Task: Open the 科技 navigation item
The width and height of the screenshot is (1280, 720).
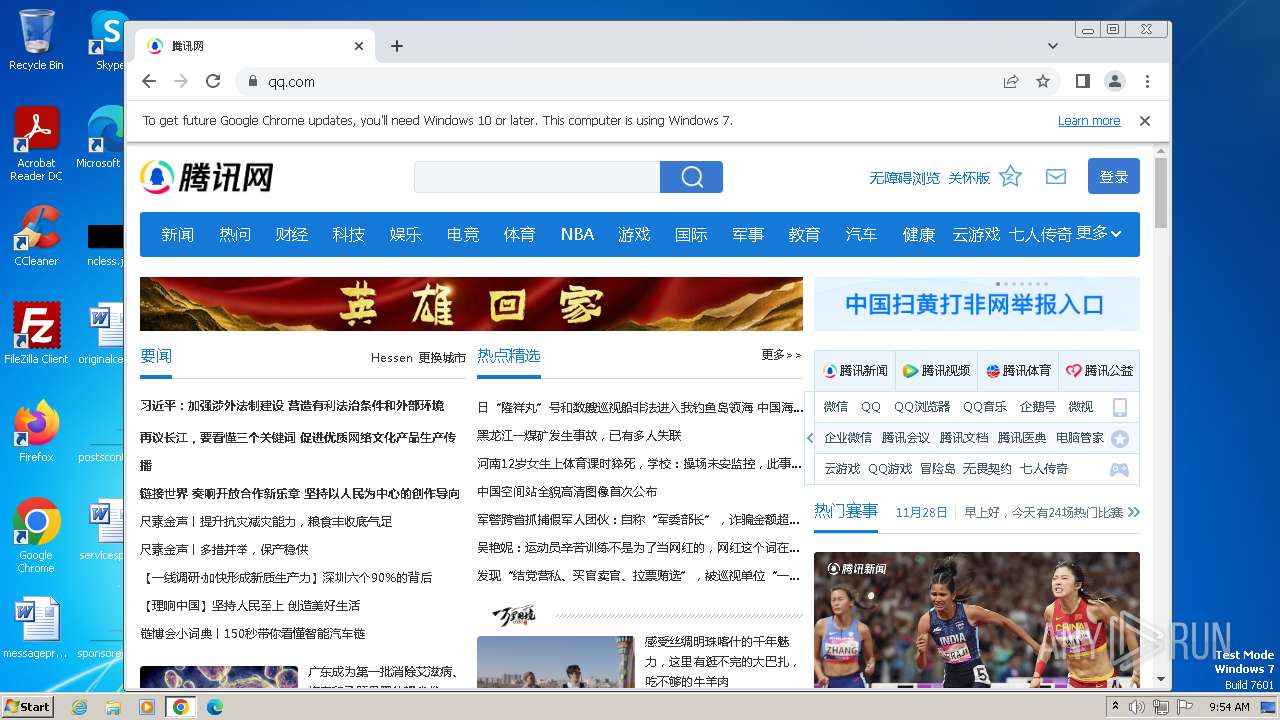Action: coord(348,234)
